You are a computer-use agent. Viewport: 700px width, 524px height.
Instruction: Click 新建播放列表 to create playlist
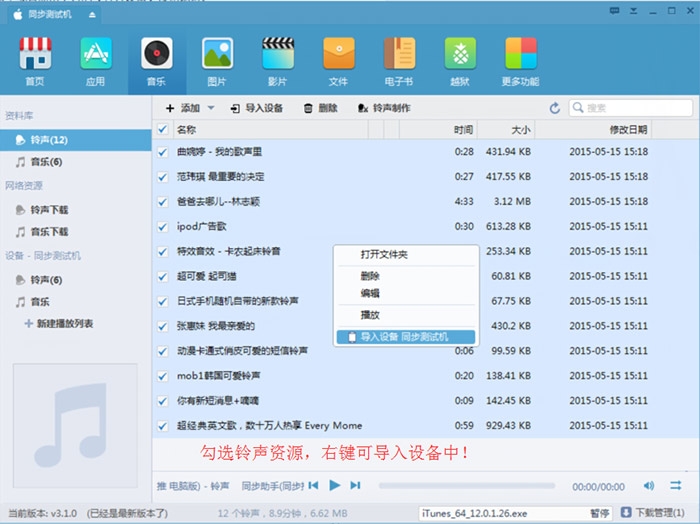tap(59, 324)
